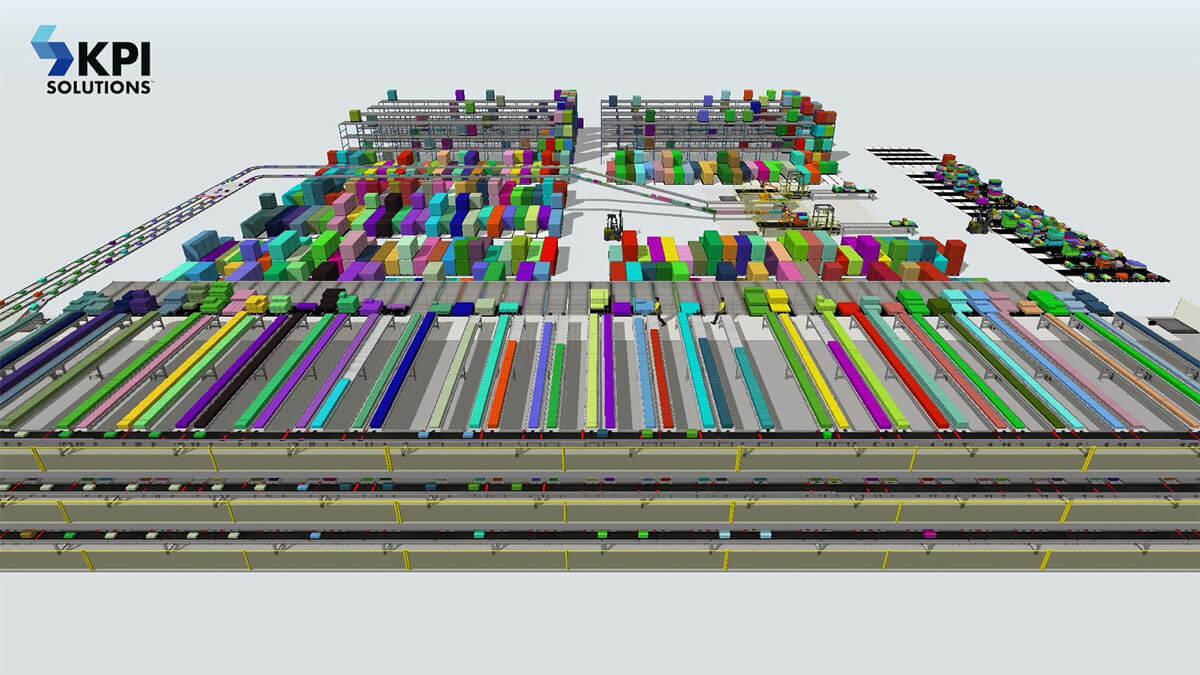This screenshot has width=1200, height=675.
Task: Click the yellow lane right of center
Action: pos(812,370)
